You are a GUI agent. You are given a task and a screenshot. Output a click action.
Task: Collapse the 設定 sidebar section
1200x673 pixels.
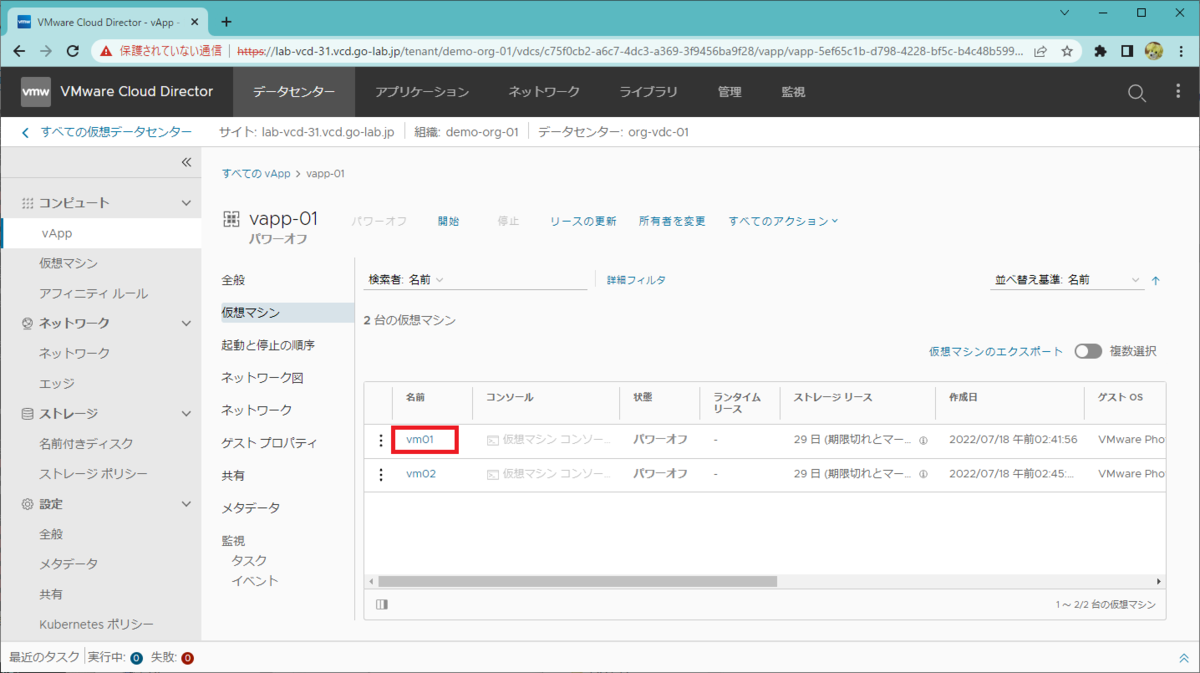(x=186, y=504)
